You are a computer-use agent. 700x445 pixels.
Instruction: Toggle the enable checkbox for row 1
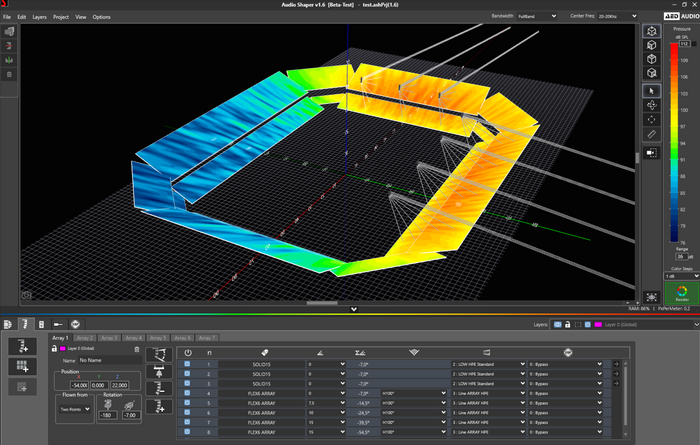click(x=187, y=364)
